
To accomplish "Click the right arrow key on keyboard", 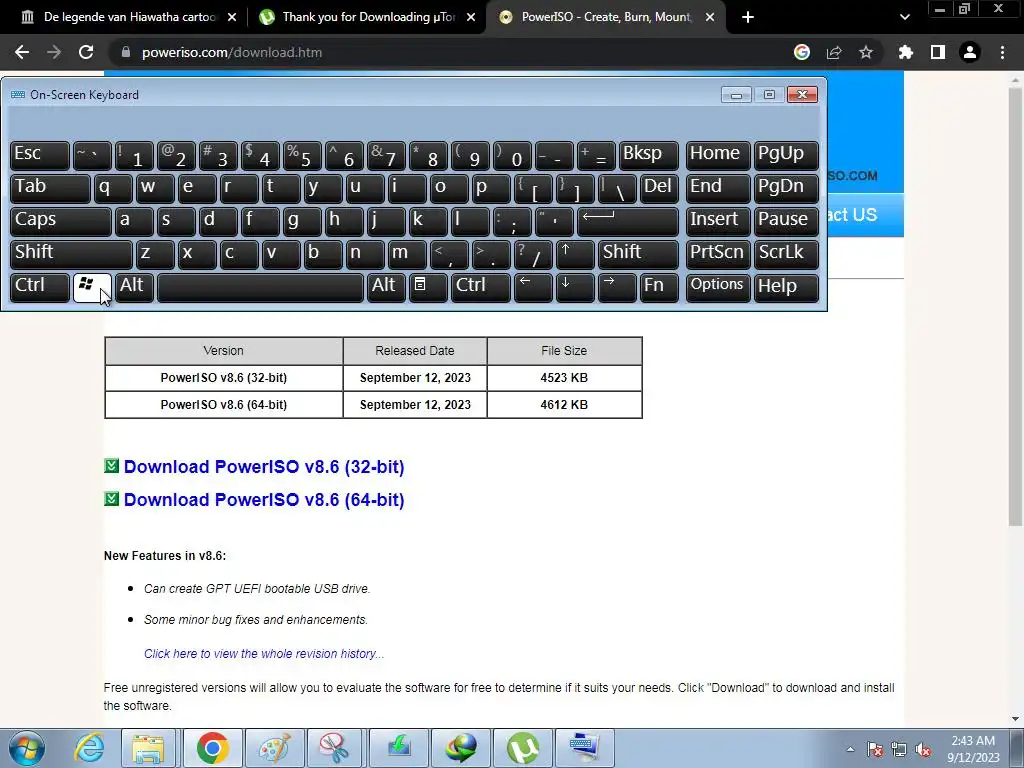I will point(616,287).
